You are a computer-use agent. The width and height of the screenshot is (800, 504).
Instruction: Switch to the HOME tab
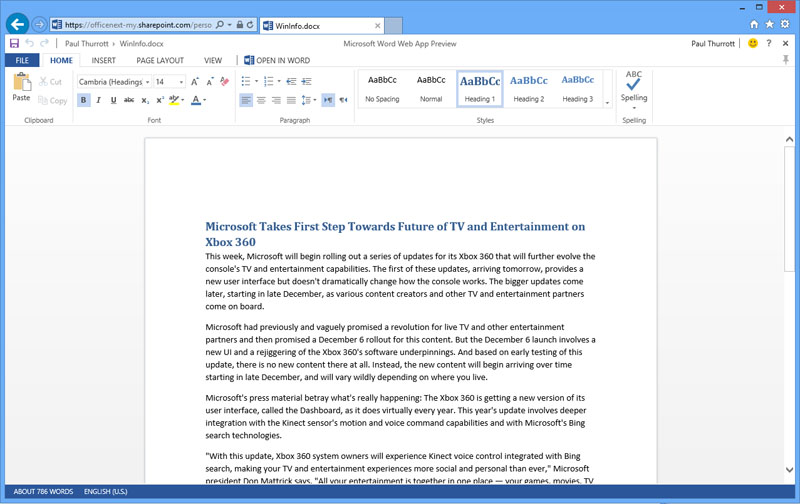tap(61, 60)
